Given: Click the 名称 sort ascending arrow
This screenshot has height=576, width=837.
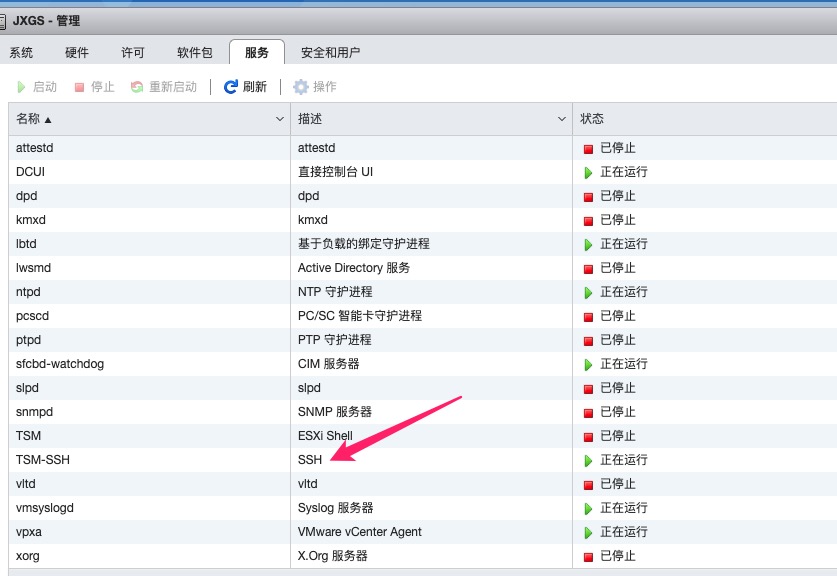Looking at the screenshot, I should pyautogui.click(x=48, y=120).
